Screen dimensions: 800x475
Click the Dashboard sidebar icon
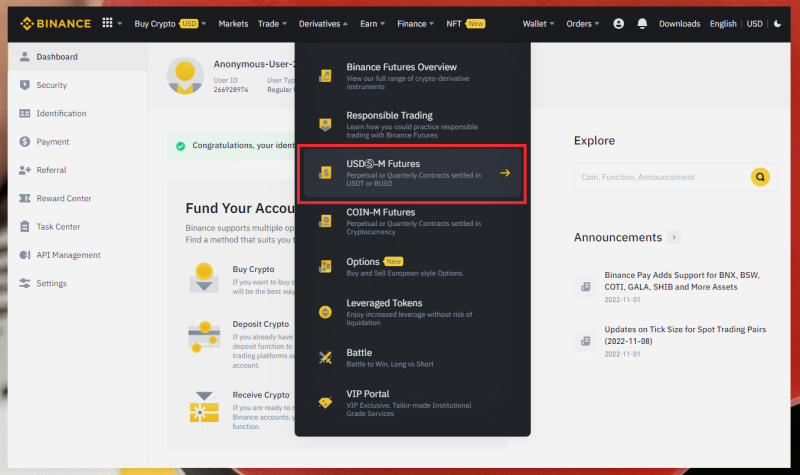tap(24, 57)
